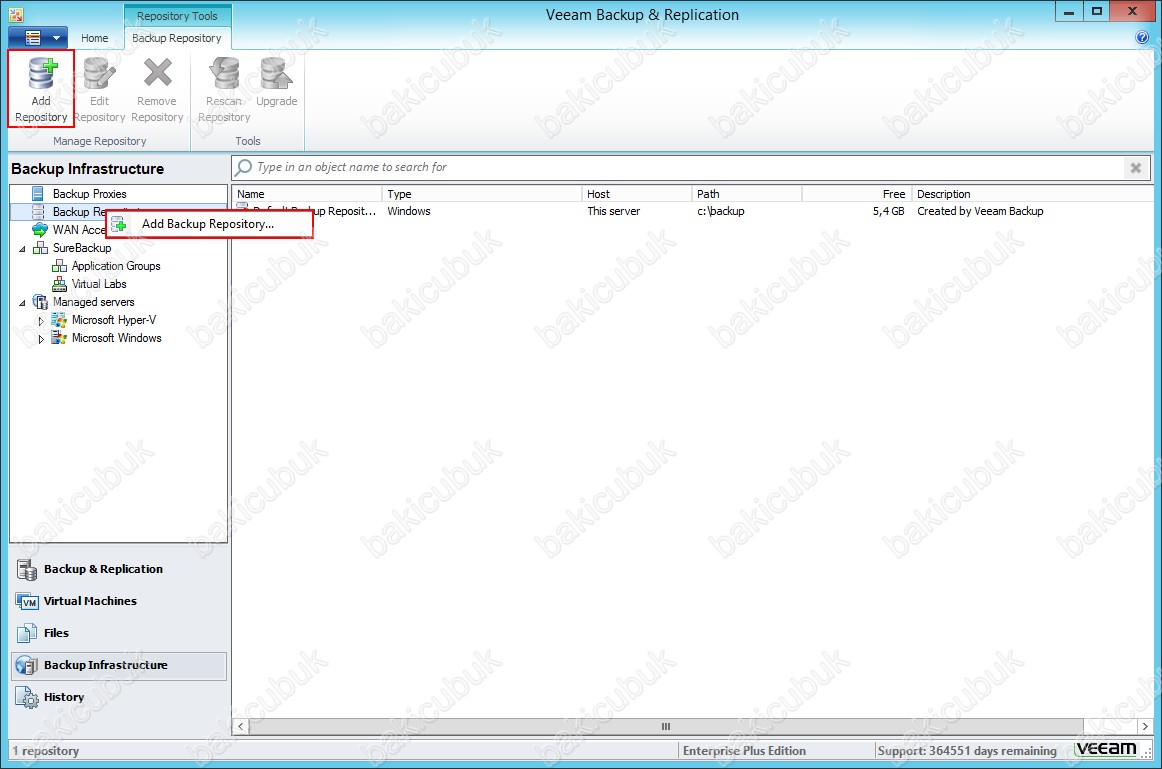Click the Backup & Replication pane icon

(x=27, y=569)
